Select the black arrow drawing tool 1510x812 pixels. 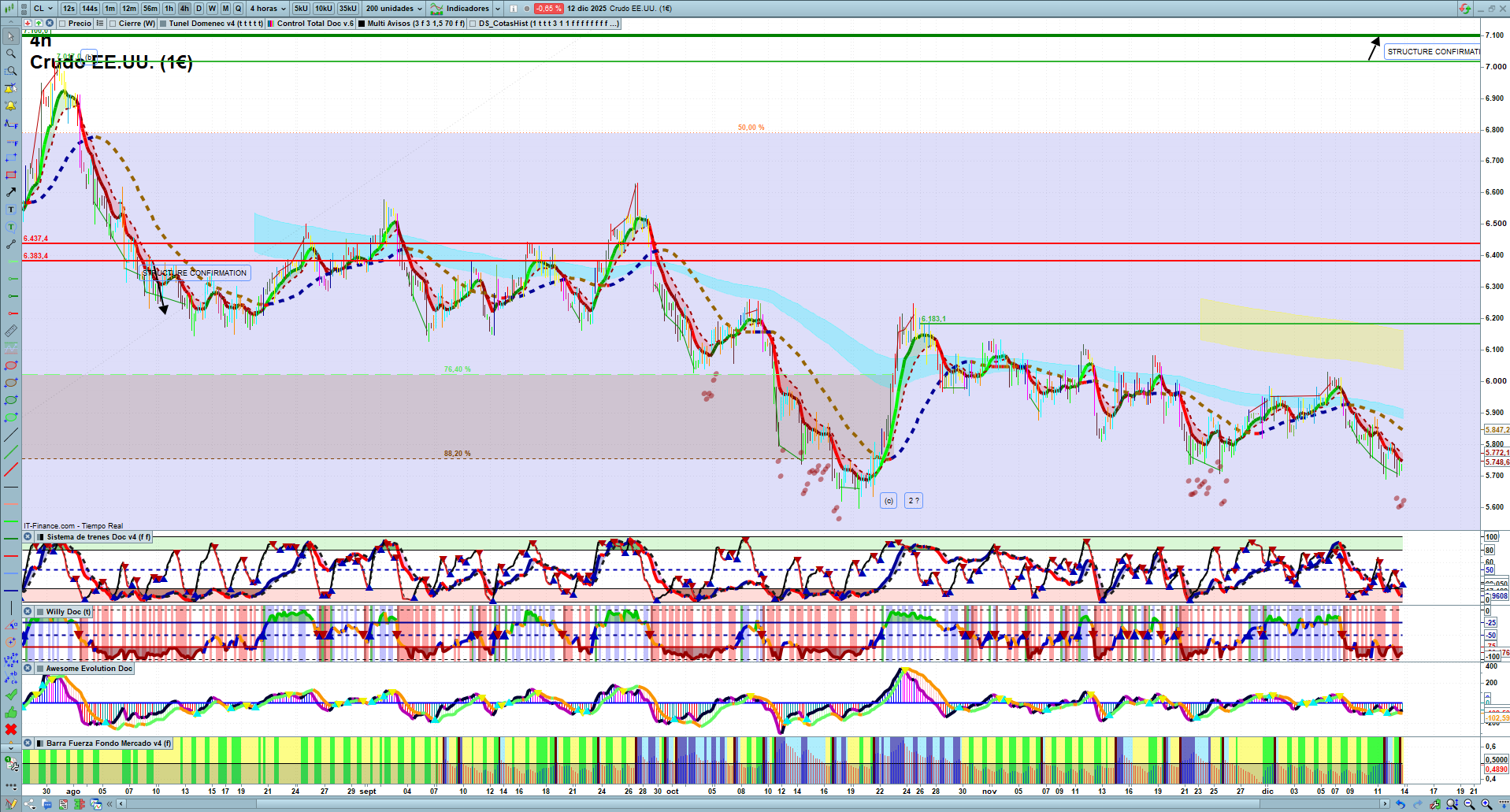click(x=11, y=192)
